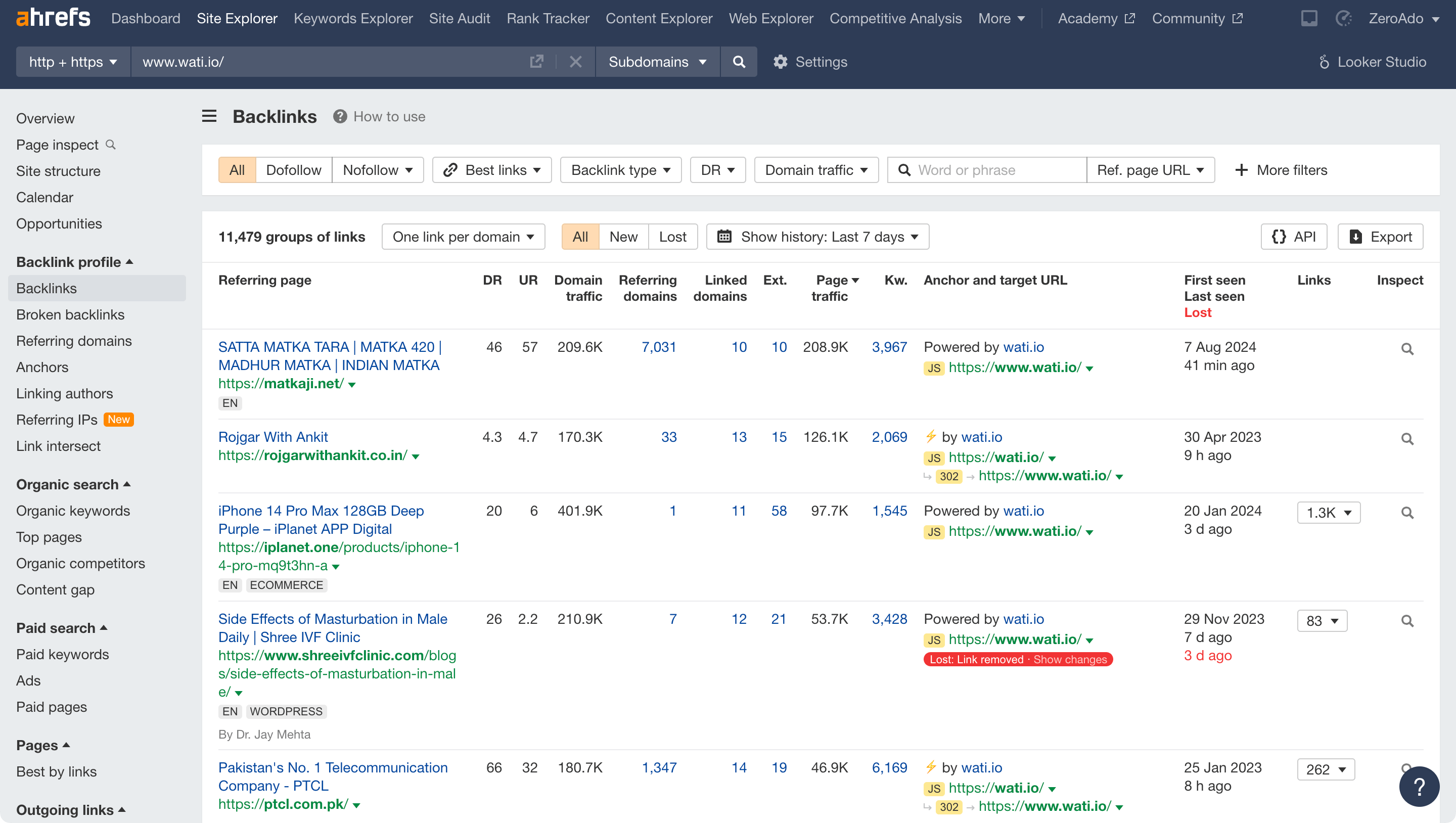Go to Keywords Explorer
This screenshot has height=823, width=1456.
(x=353, y=18)
